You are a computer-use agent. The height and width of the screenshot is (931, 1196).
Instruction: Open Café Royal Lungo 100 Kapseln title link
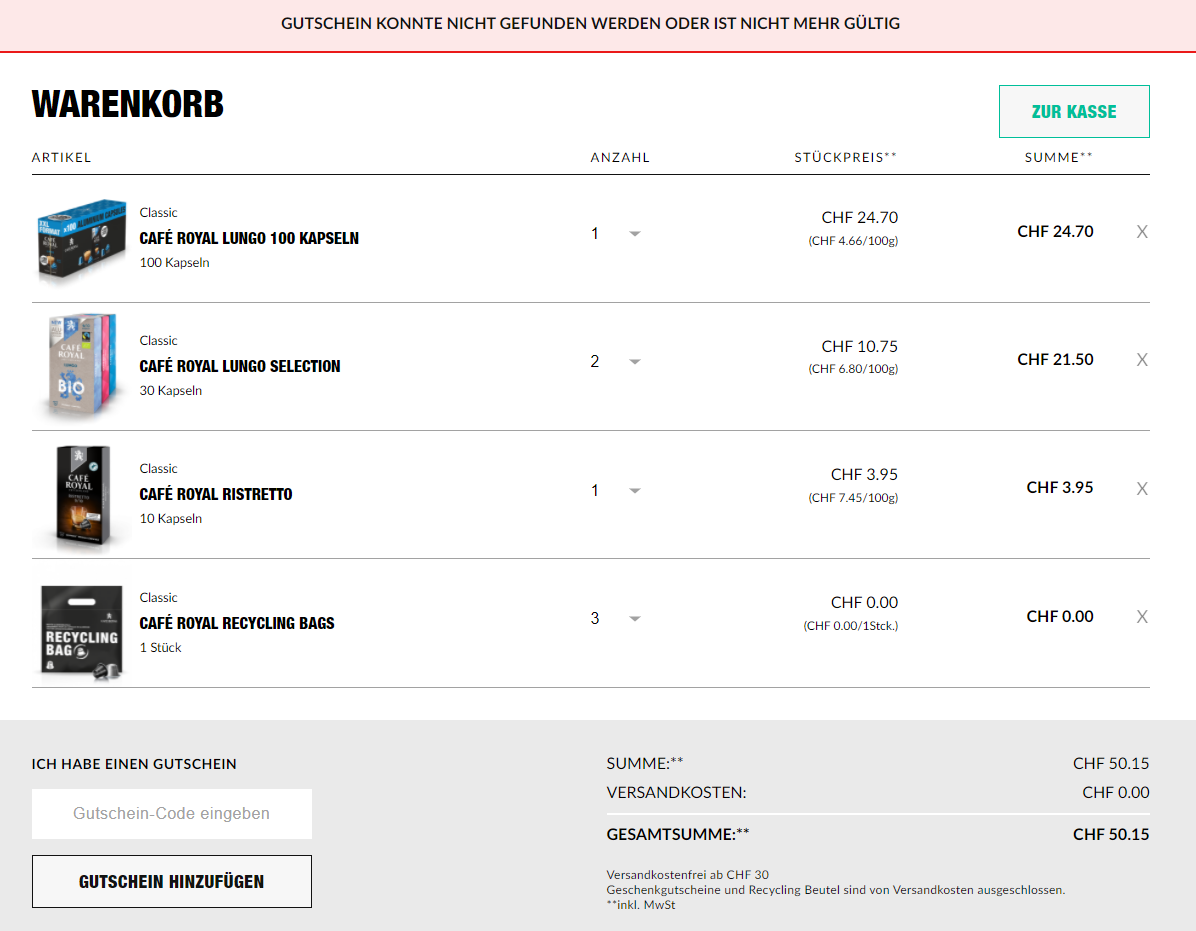249,238
